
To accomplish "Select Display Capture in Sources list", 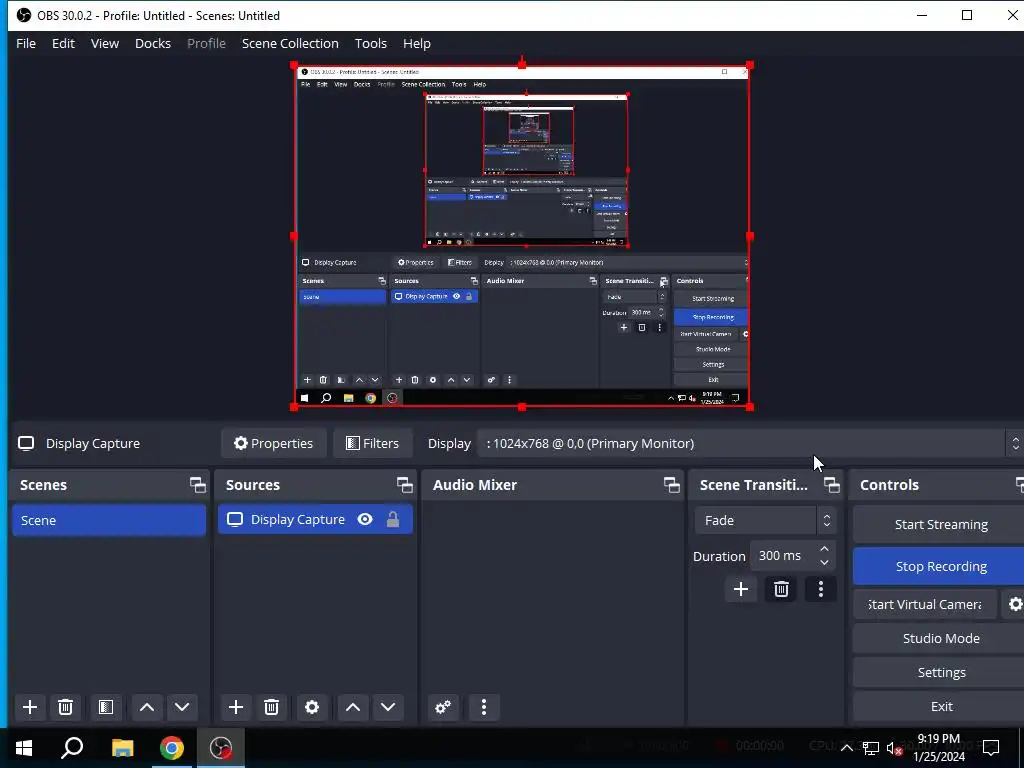I will [x=315, y=519].
